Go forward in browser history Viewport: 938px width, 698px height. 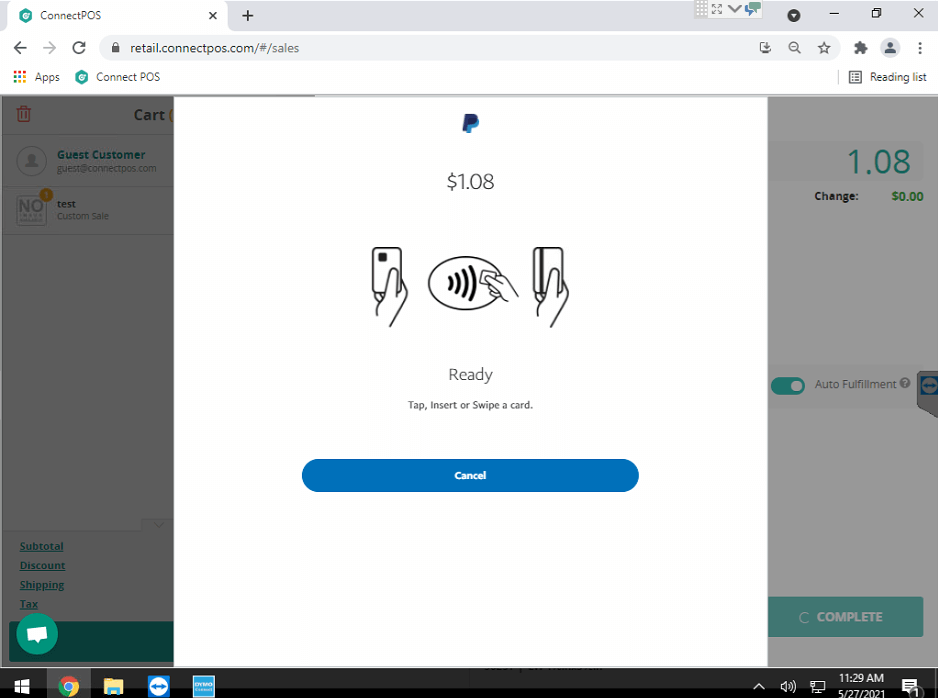50,48
